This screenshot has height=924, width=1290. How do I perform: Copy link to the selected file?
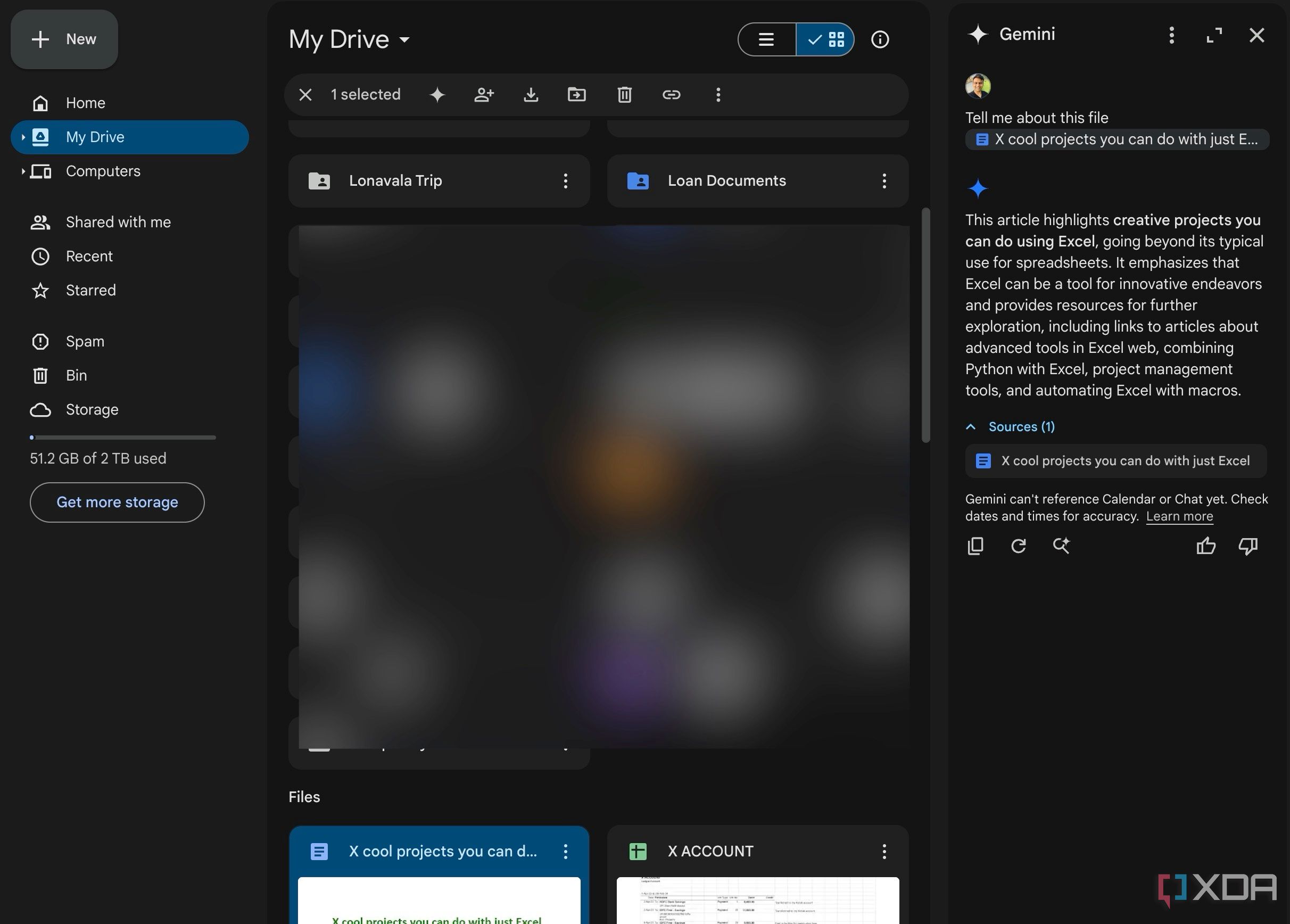click(x=672, y=94)
